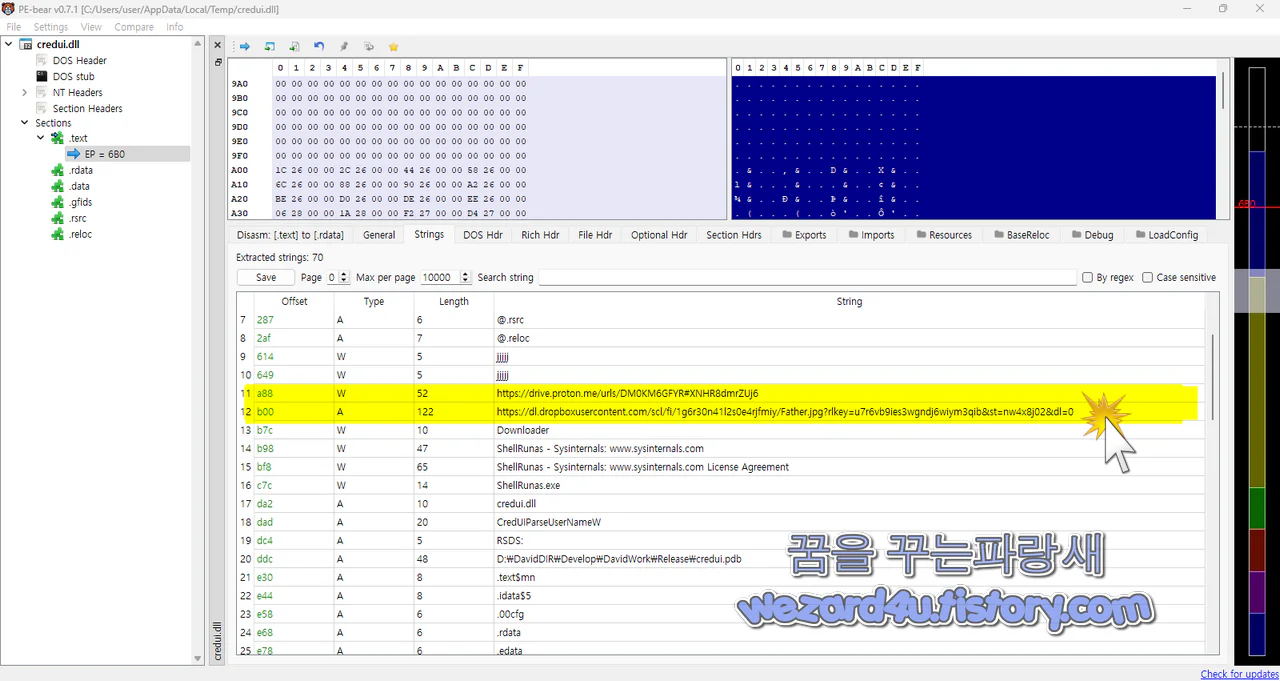Open the Imports tab
1280x681 pixels.
[x=871, y=235]
